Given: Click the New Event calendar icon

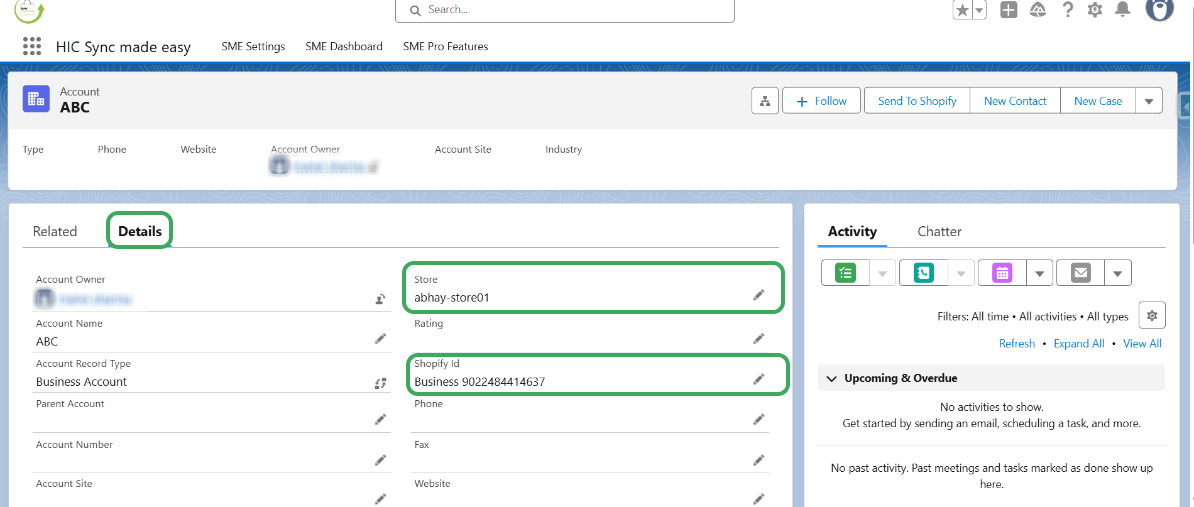Looking at the screenshot, I should pos(1002,273).
